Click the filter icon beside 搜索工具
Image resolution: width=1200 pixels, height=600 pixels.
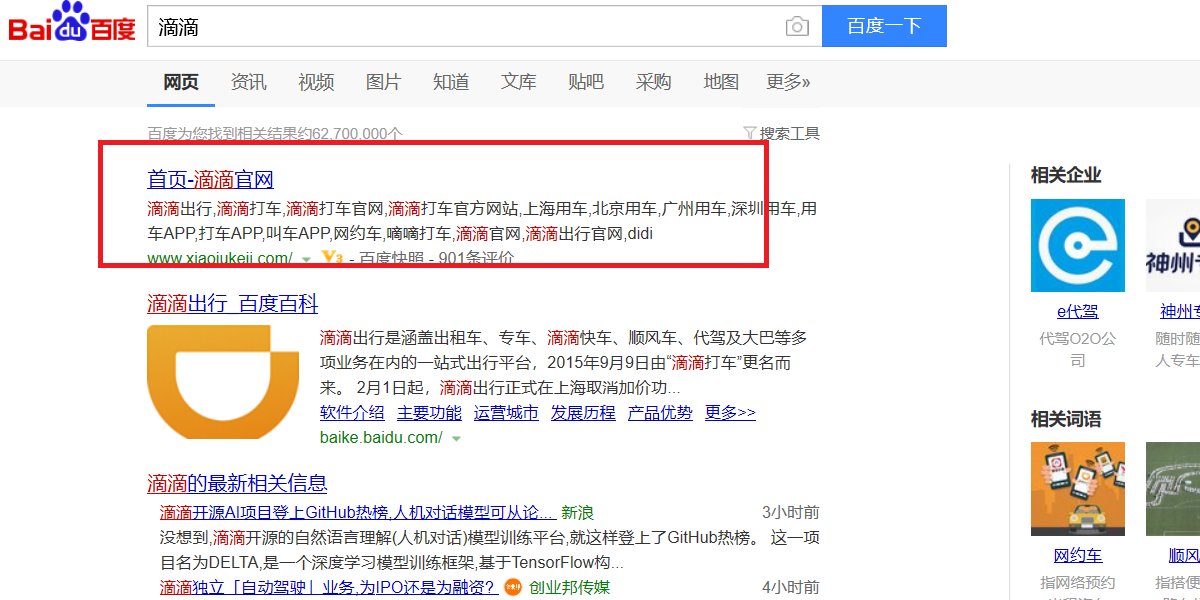(749, 131)
